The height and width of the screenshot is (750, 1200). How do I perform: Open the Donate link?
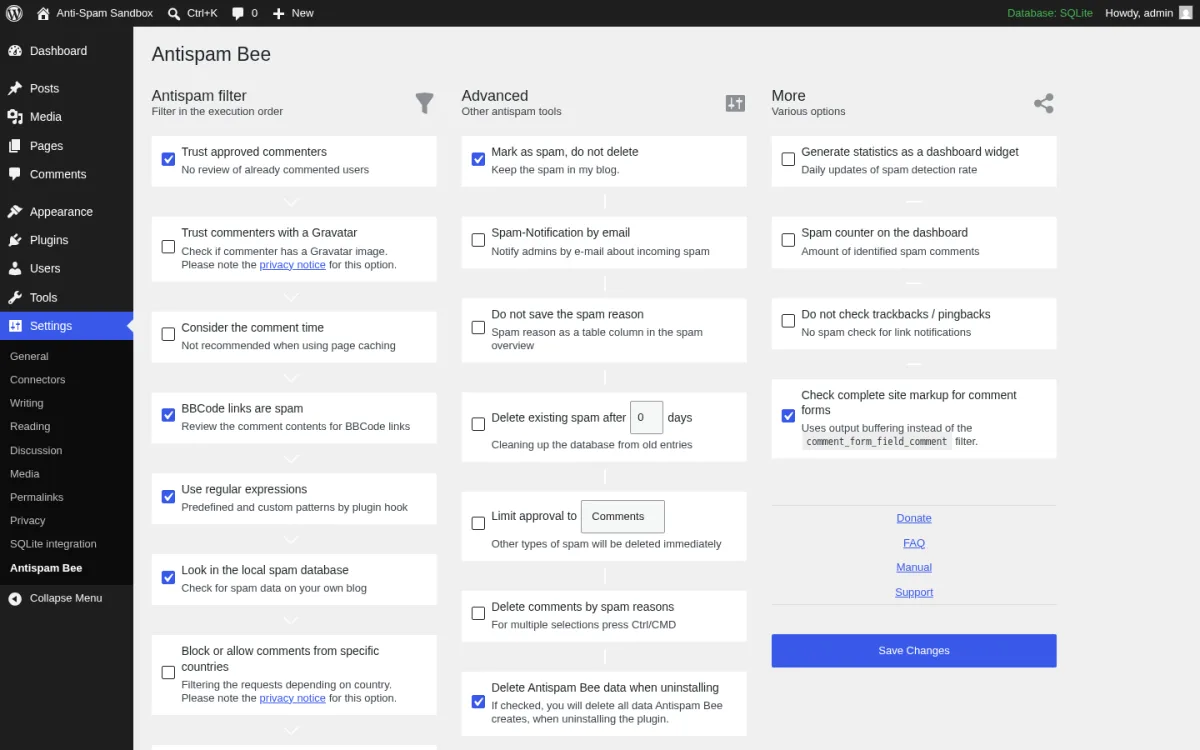tap(914, 518)
